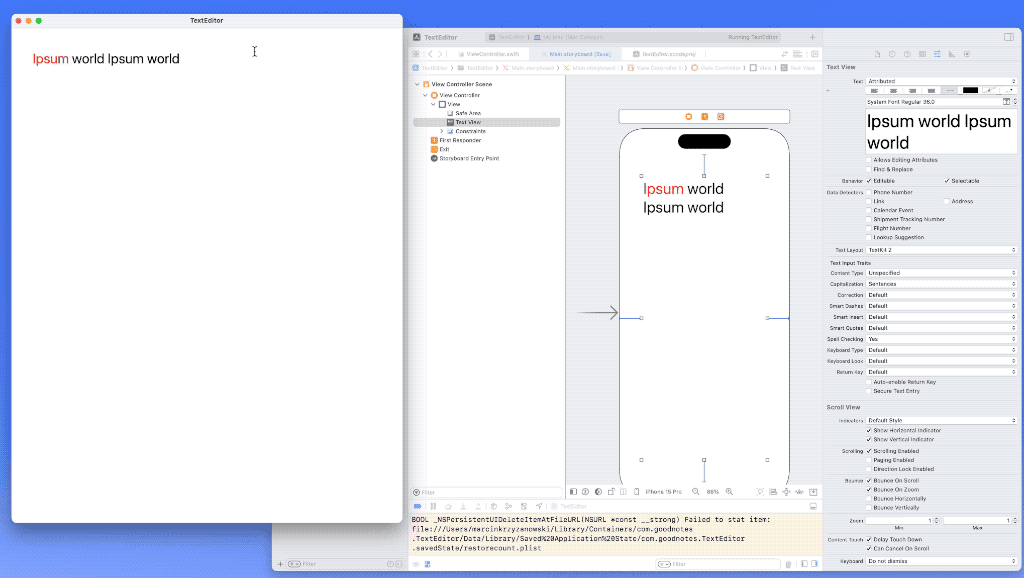Click the iPhone 15 Pro device button

(662, 492)
